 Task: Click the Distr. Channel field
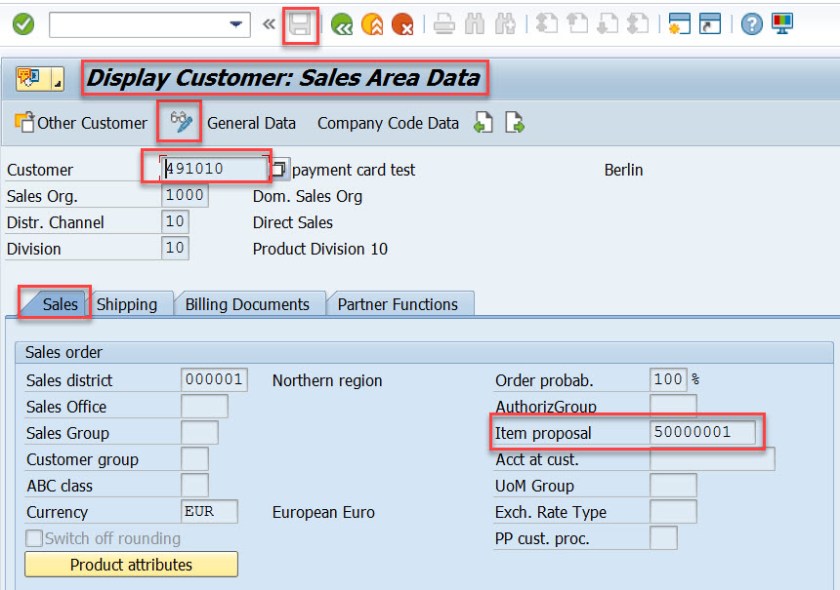click(x=175, y=221)
